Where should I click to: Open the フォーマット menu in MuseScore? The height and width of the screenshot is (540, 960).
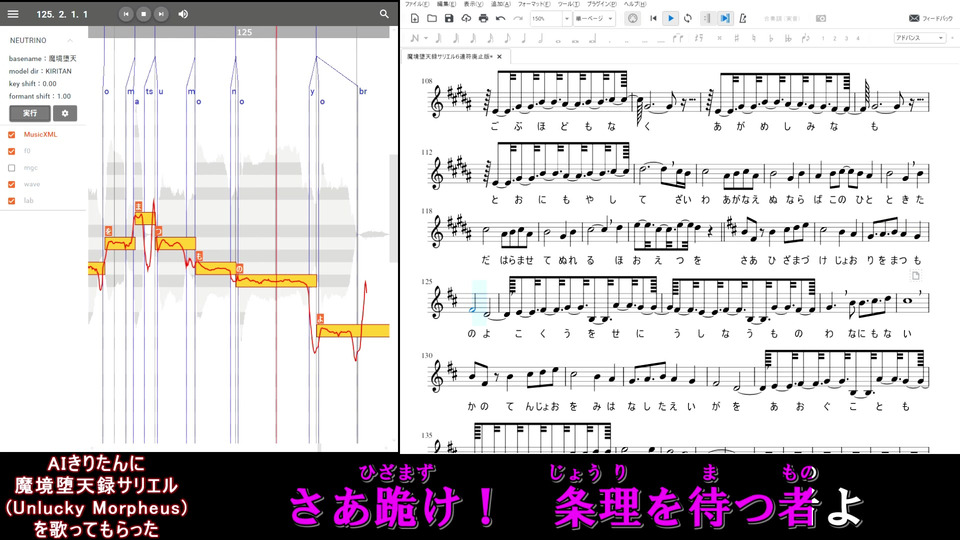click(534, 4)
